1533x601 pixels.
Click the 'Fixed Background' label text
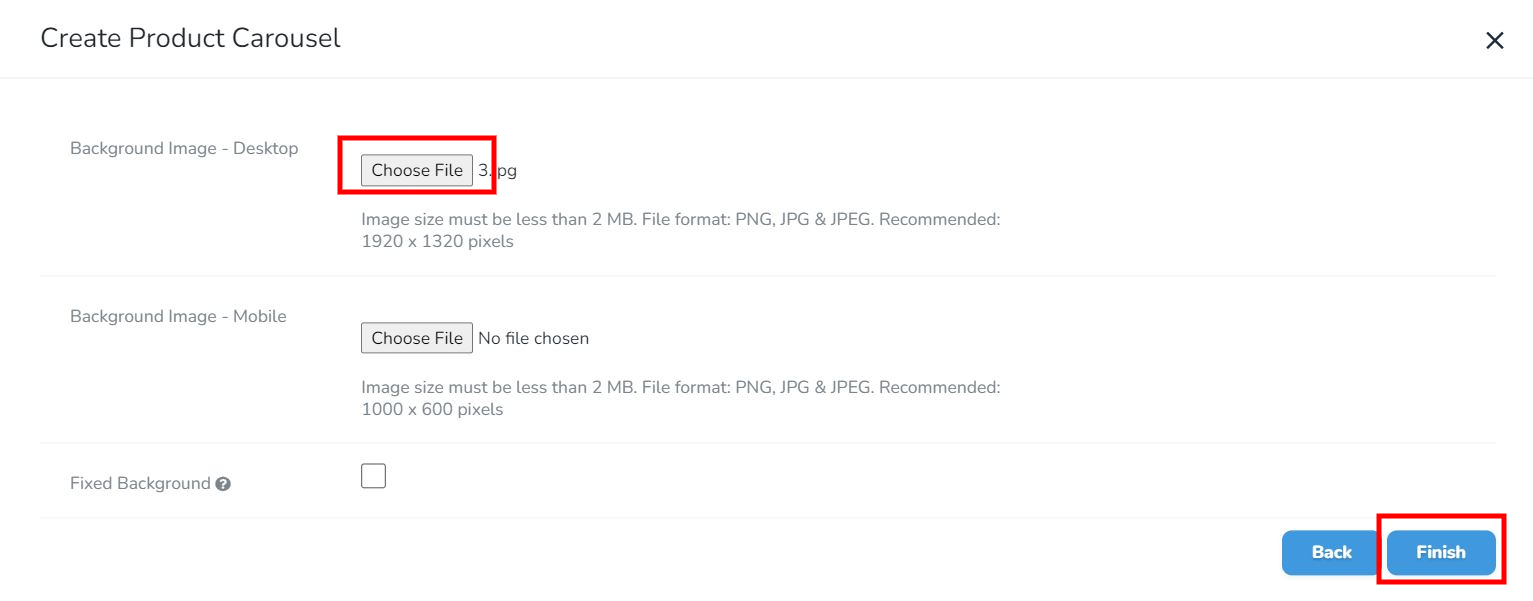coord(140,483)
